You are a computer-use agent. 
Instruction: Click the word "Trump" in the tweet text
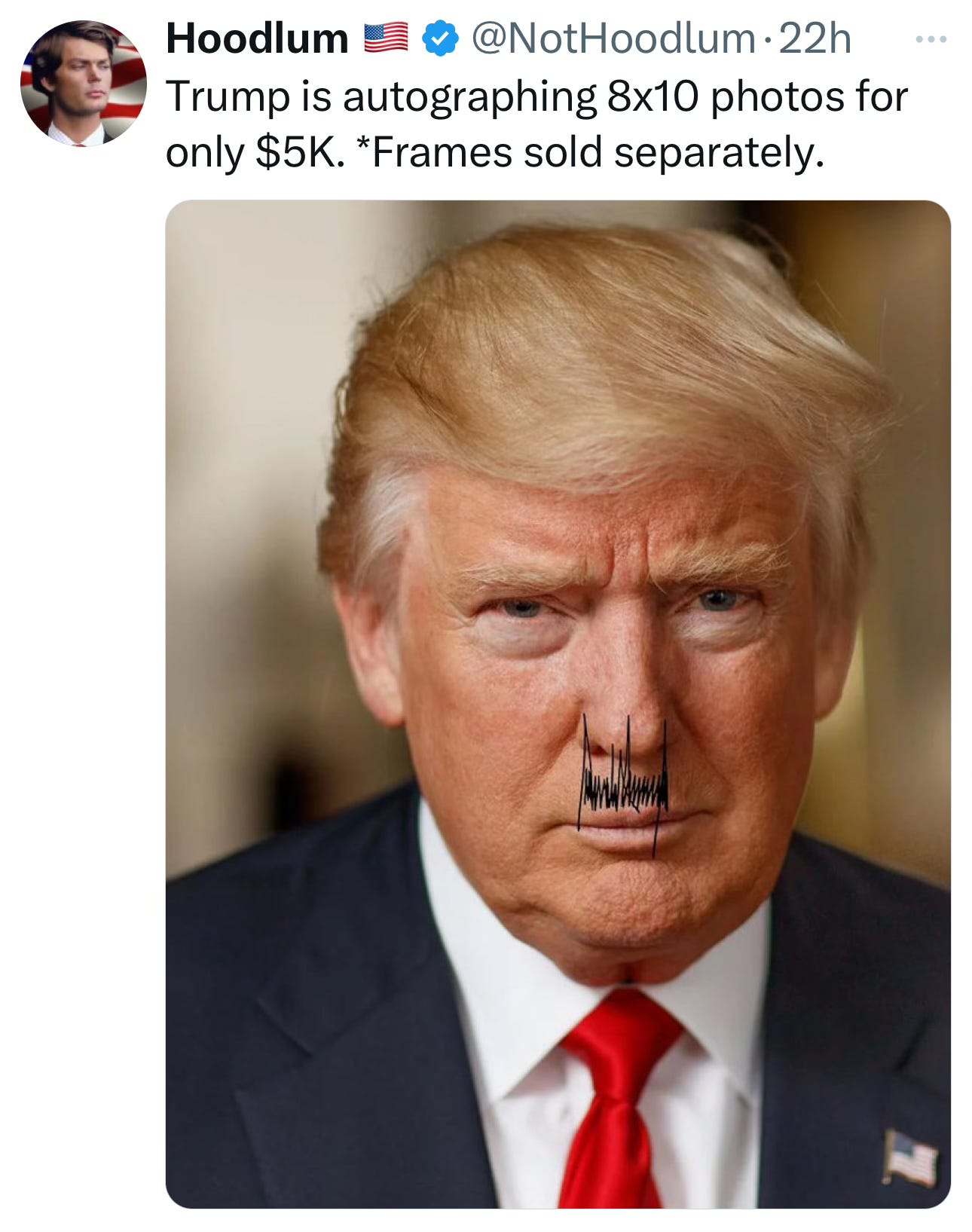pyautogui.click(x=228, y=96)
